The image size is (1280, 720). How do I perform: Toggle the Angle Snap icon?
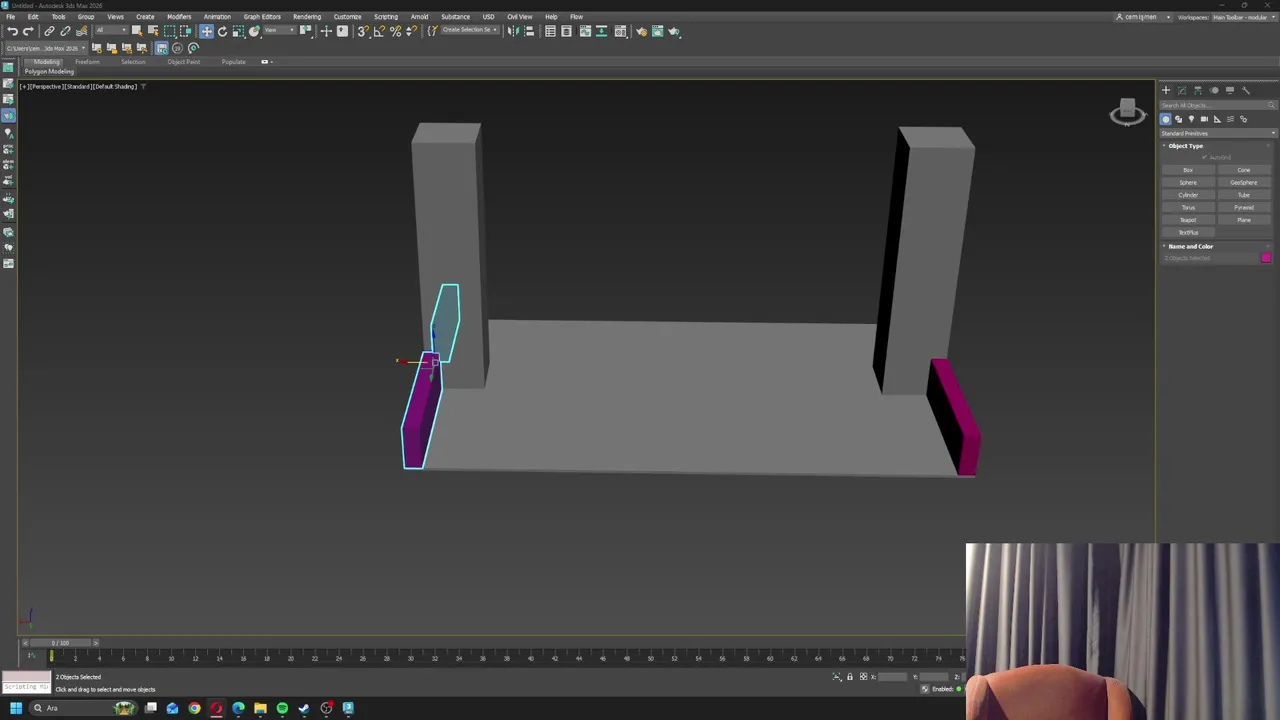click(380, 31)
